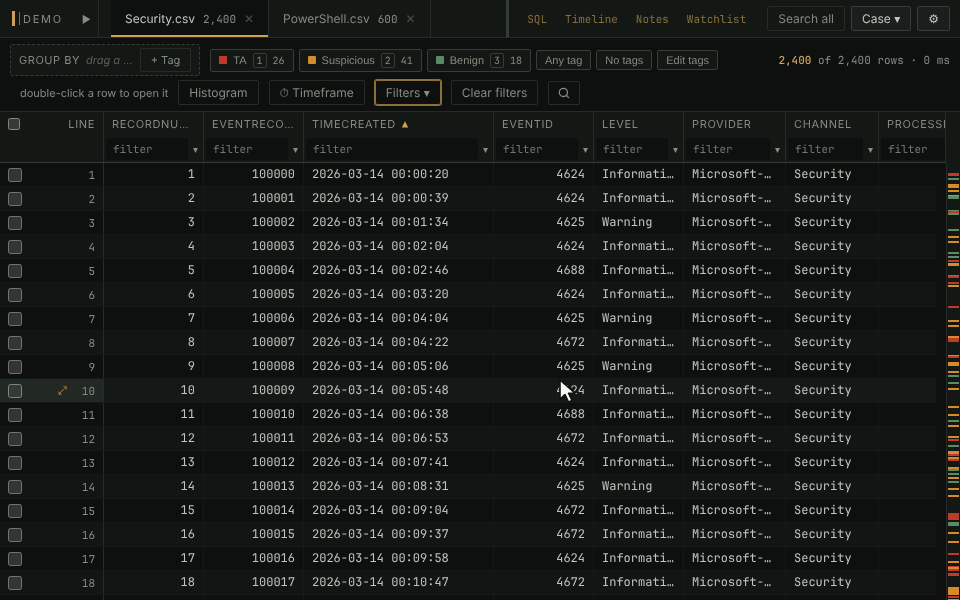Click the + Tag button
Screen dimensions: 960x600
click(x=165, y=60)
